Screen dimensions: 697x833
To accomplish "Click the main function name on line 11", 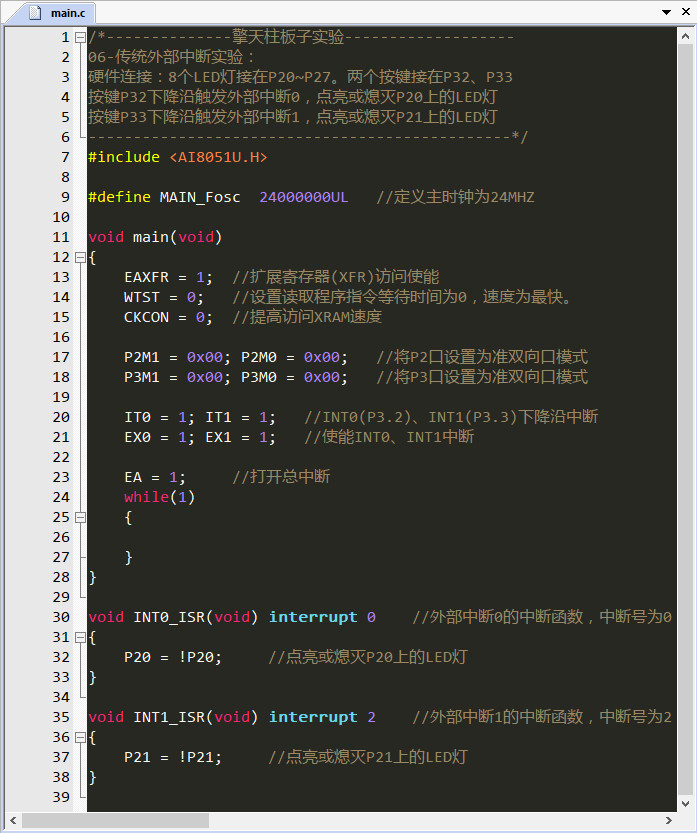I will pos(150,237).
